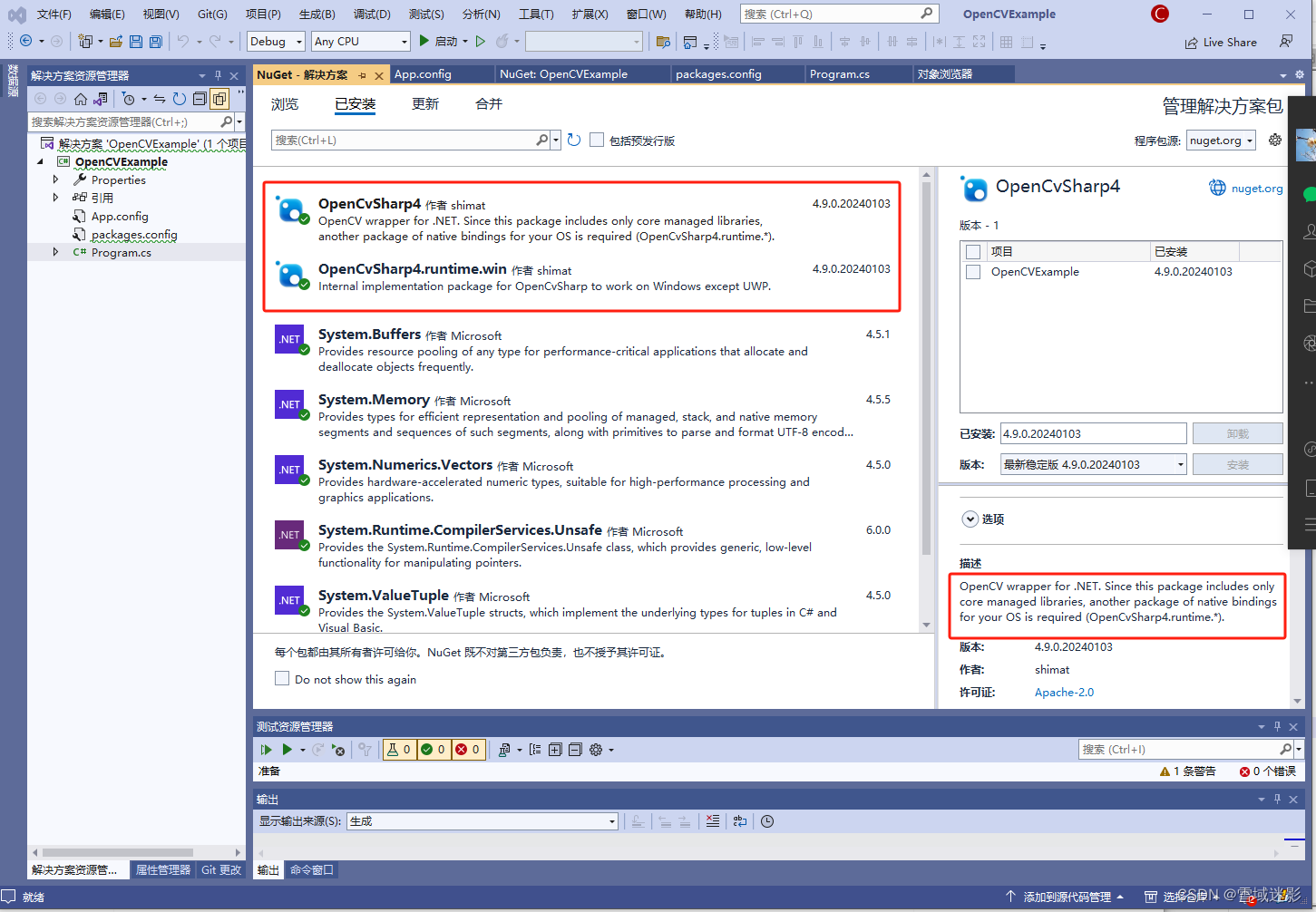
Task: Expand the Program.cs tree node
Action: (x=55, y=252)
